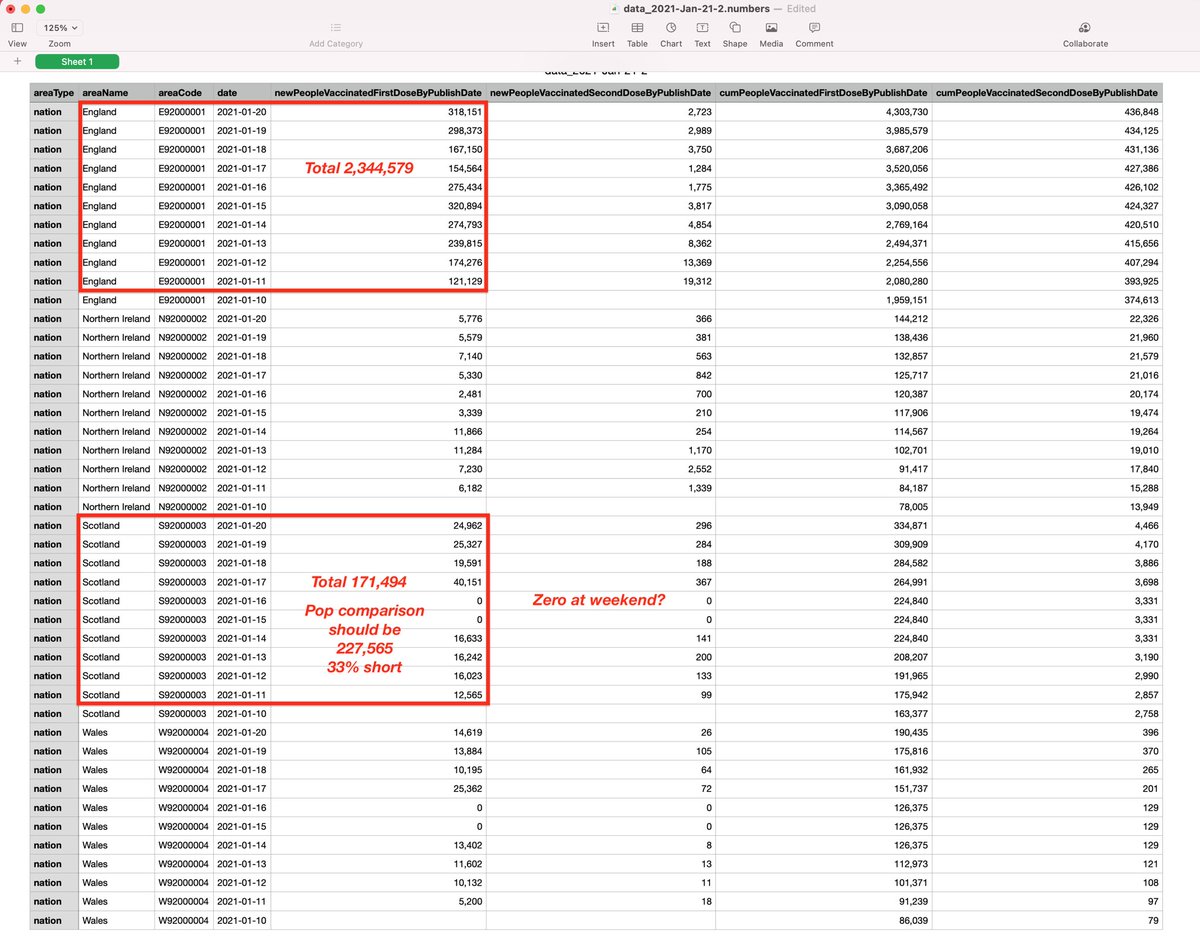Select the newPeopleVaccinatedFirstDoseByPublishDate header cell
Viewport: 1200px width, 949px height.
[379, 92]
